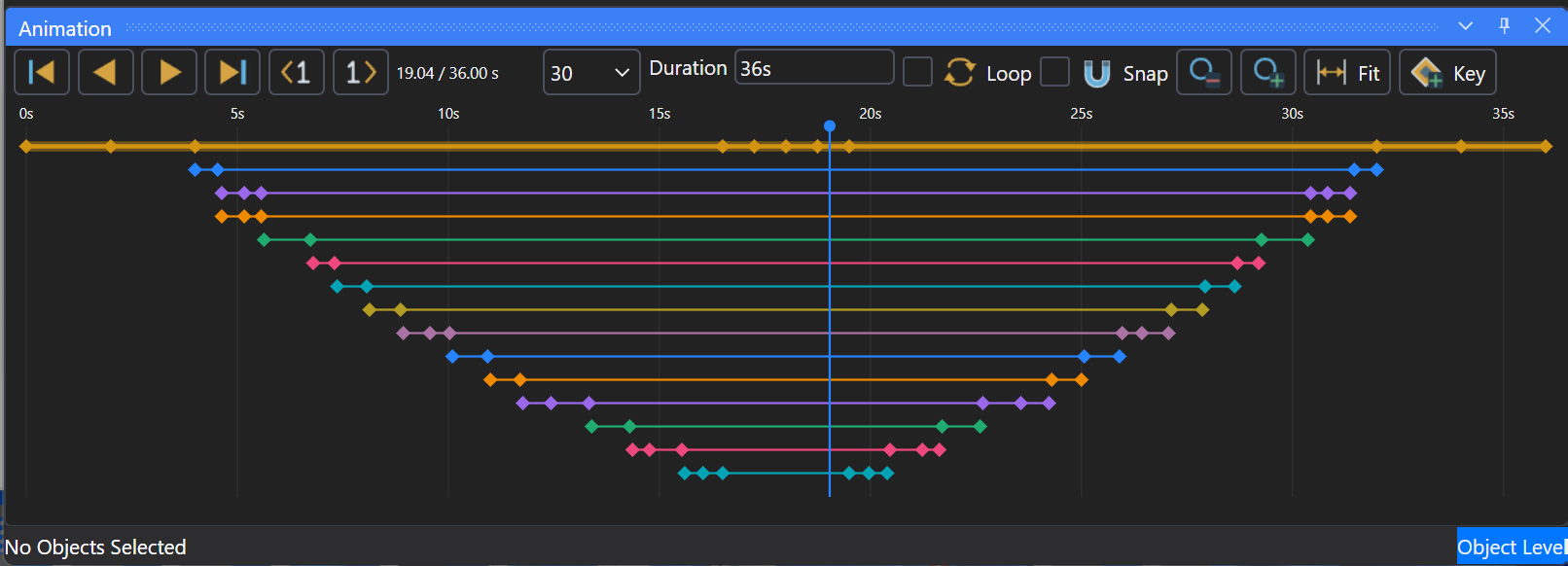Select the rightmost keyframe on the shortest green track
This screenshot has height=566, width=1568.
point(980,427)
